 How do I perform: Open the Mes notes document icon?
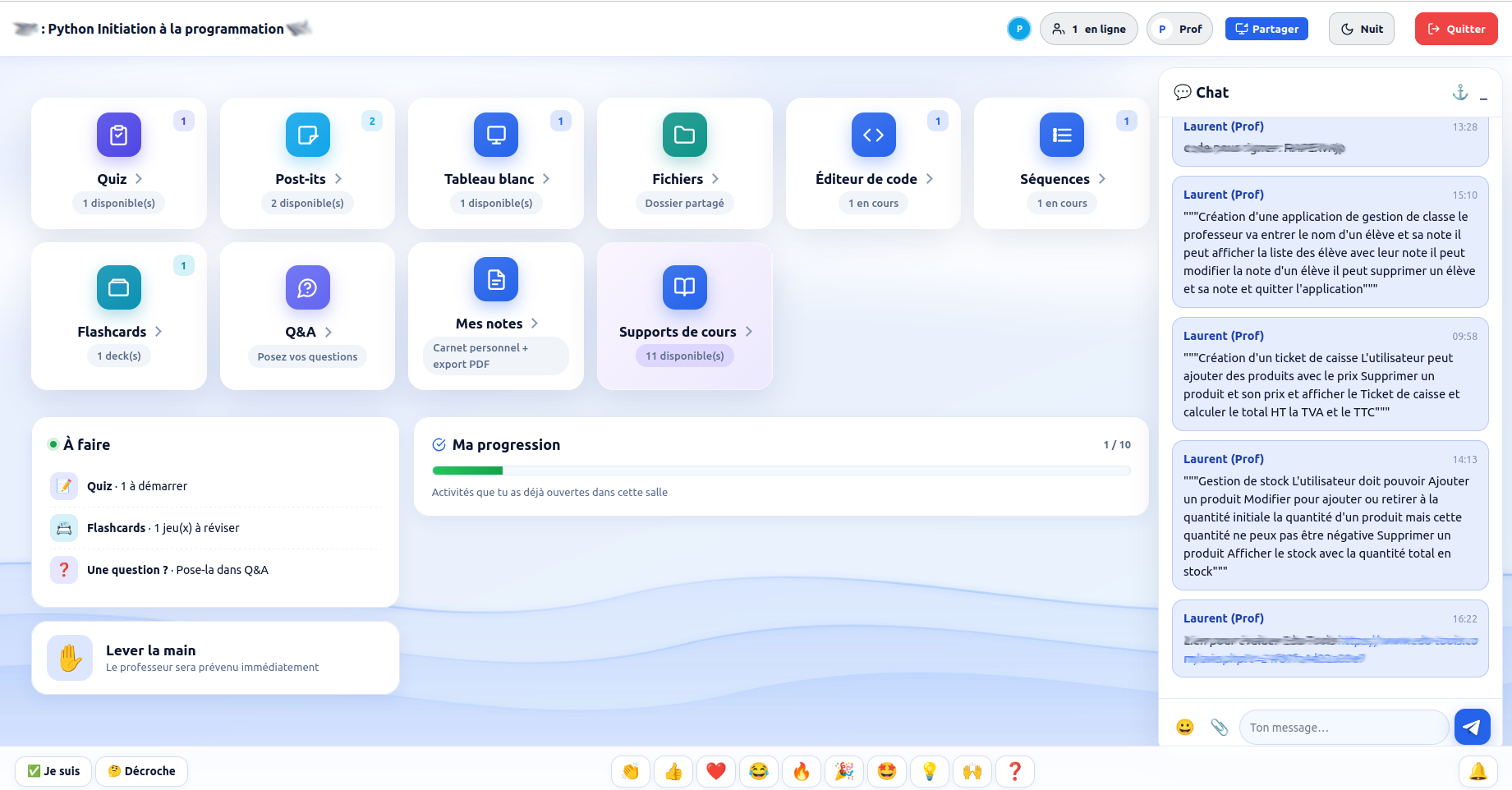point(496,279)
